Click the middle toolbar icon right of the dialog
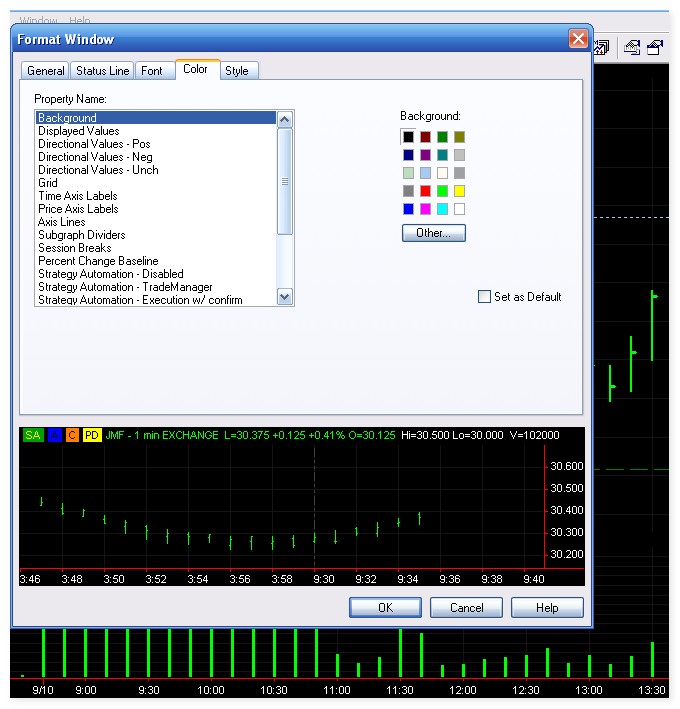This screenshot has height=709, width=680. 632,47
